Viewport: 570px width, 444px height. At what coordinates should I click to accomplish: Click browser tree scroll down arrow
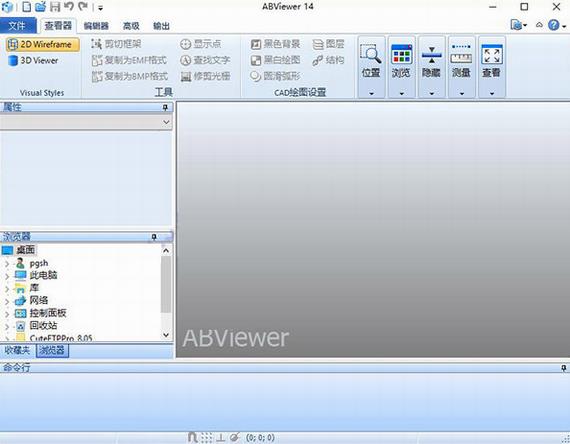point(166,335)
